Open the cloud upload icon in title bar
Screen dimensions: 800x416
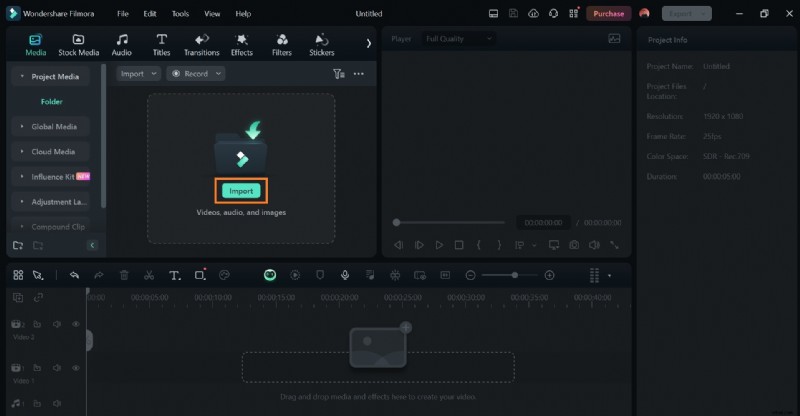coord(533,14)
